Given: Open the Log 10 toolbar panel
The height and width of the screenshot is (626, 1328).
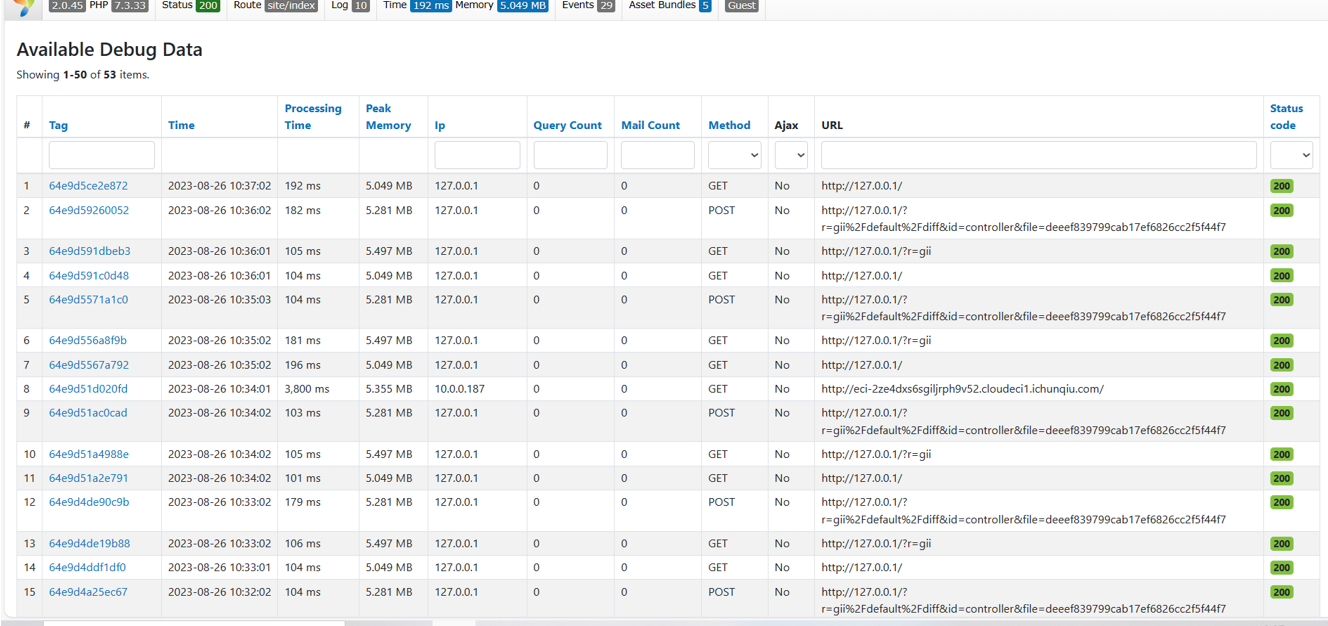Looking at the screenshot, I should pyautogui.click(x=350, y=5).
